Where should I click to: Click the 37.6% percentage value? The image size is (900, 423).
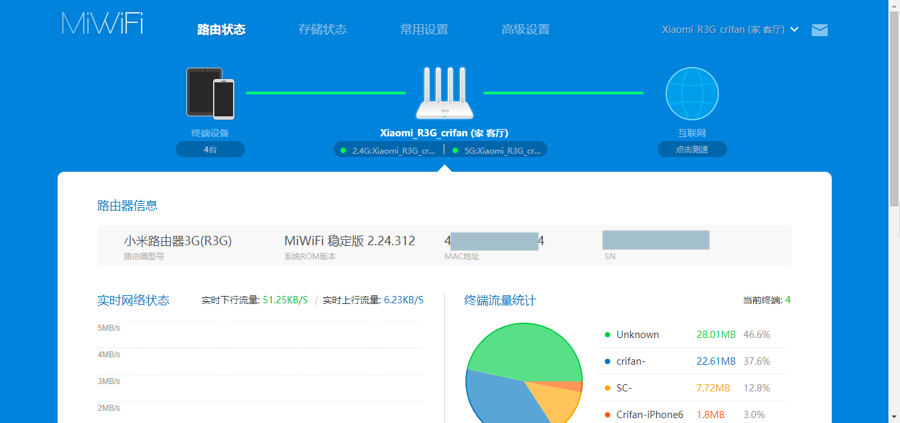[x=757, y=362]
